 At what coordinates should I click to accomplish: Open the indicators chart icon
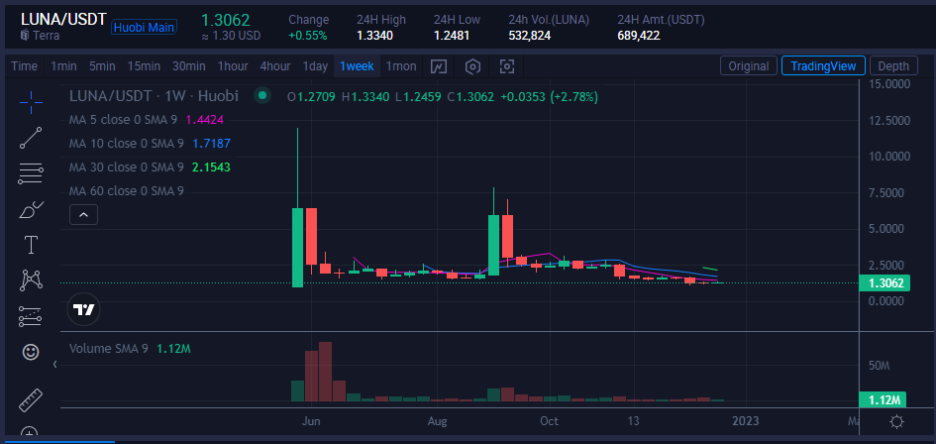tap(439, 66)
